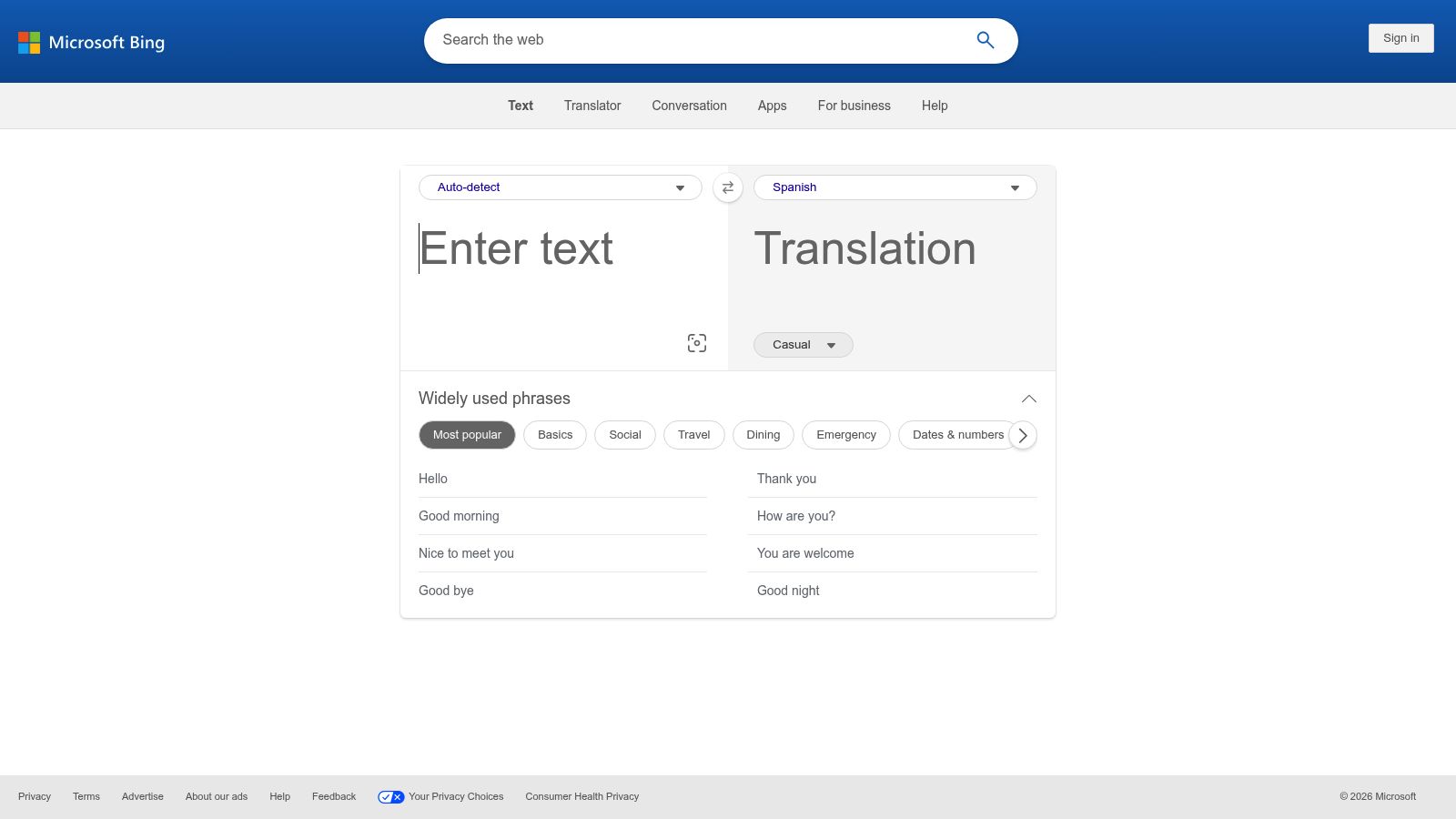Open the Advertise footer link
Viewport: 1456px width, 819px height.
click(143, 797)
